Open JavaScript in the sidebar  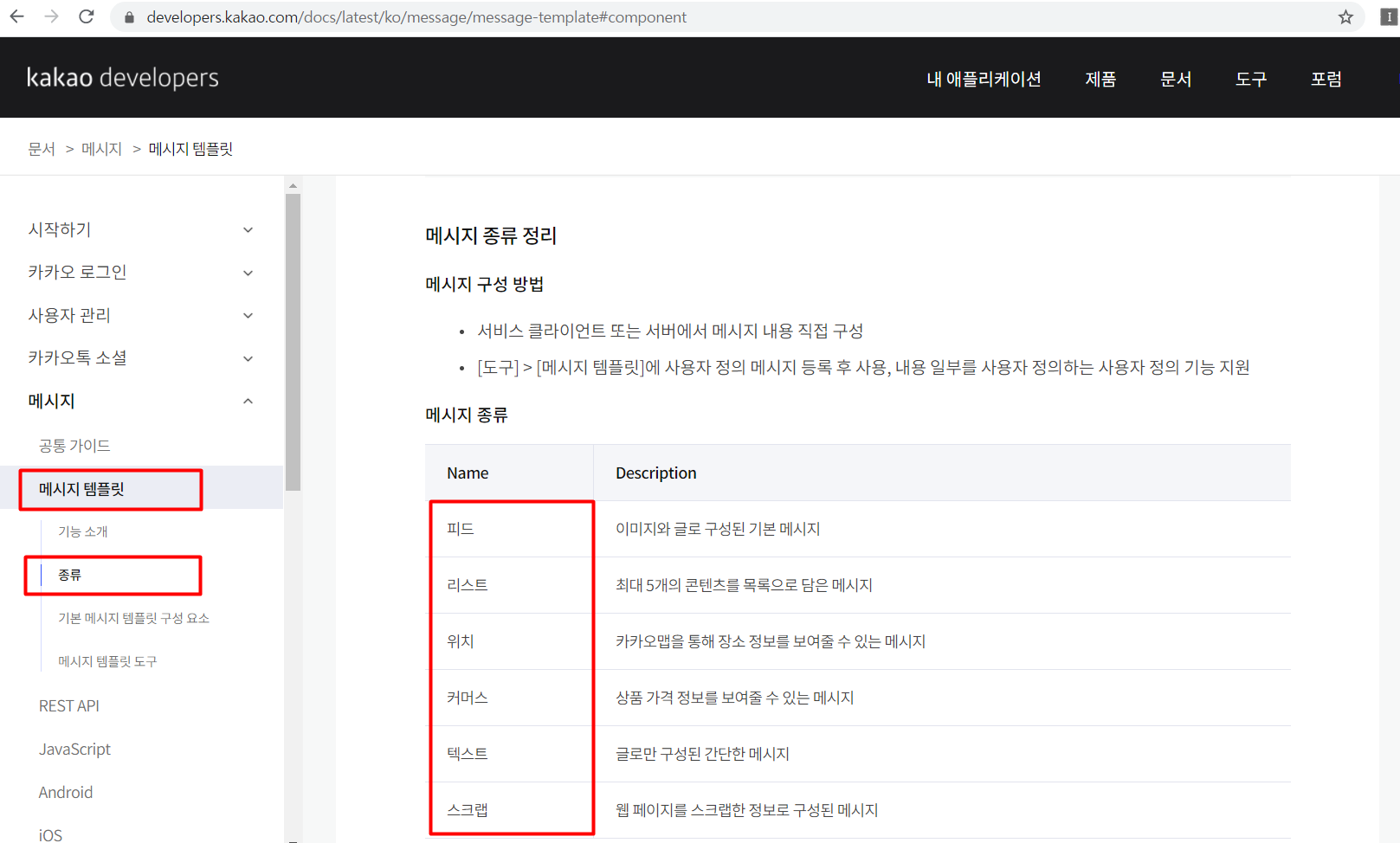click(74, 750)
